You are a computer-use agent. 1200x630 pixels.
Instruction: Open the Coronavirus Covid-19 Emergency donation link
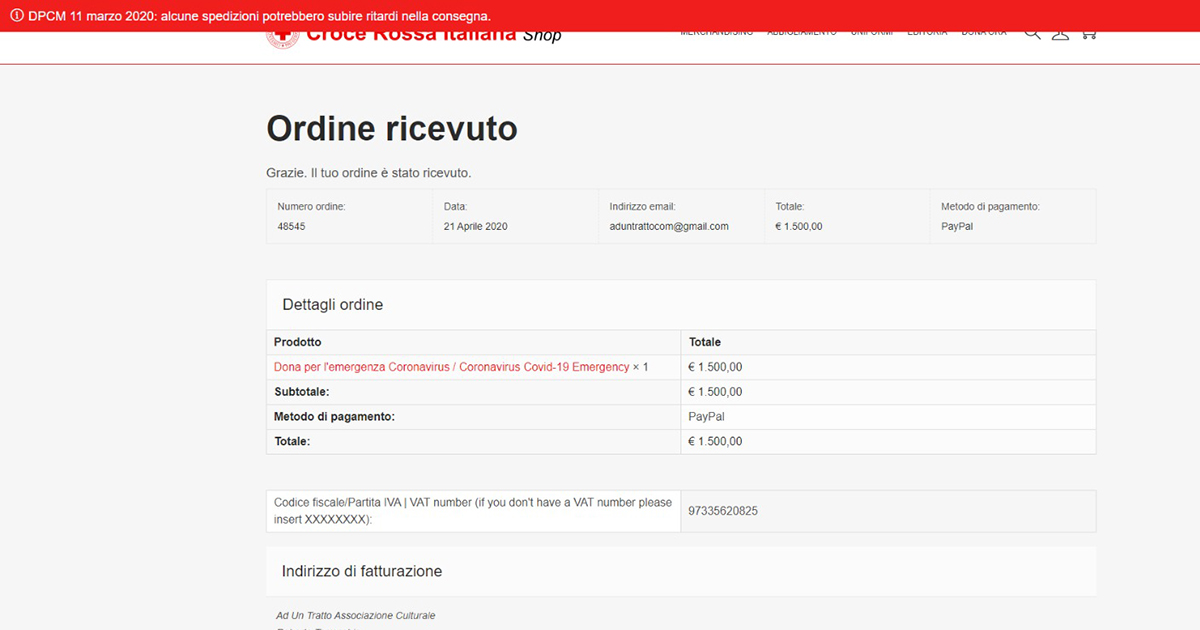[x=452, y=367]
